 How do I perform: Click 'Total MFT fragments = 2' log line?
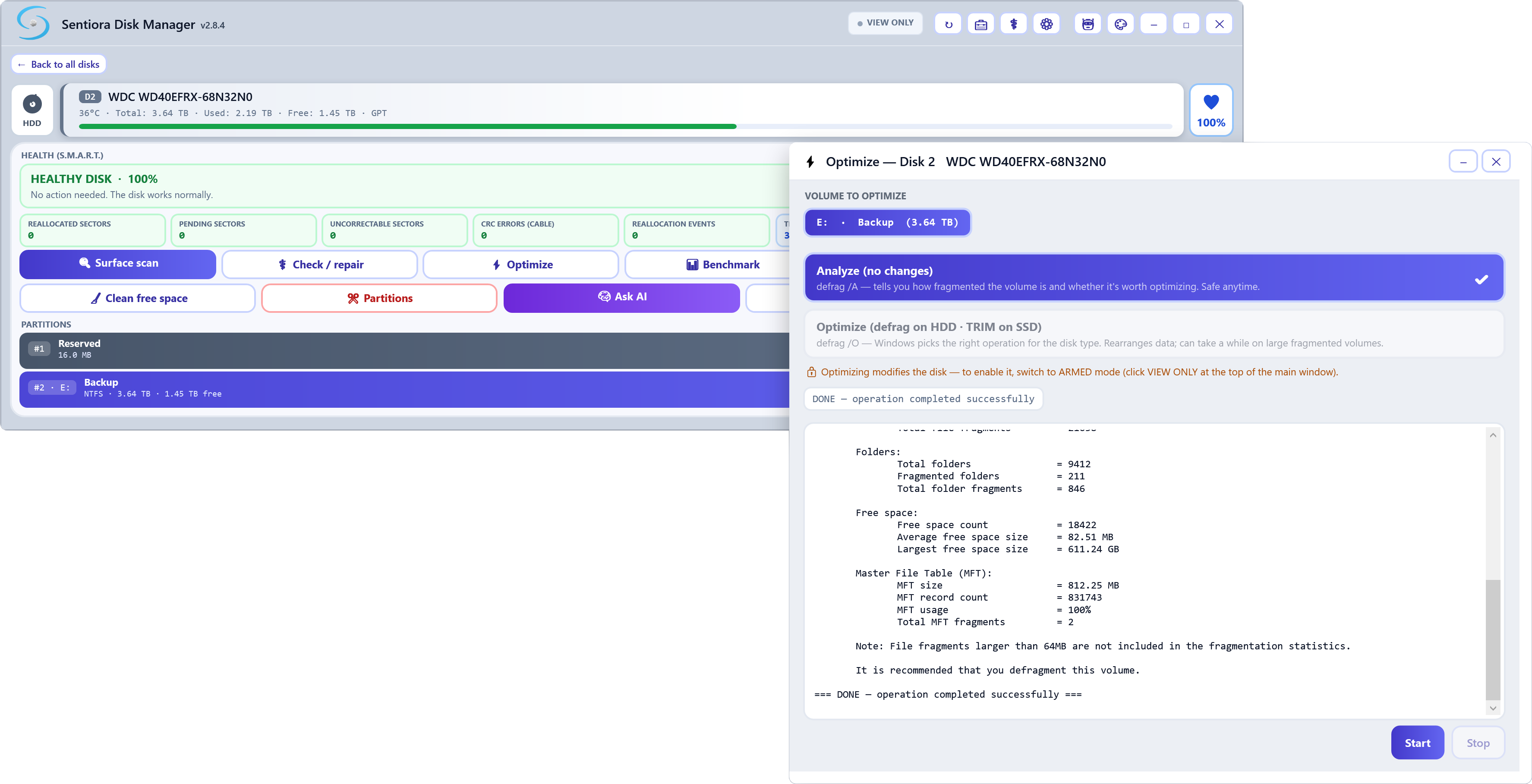[985, 622]
